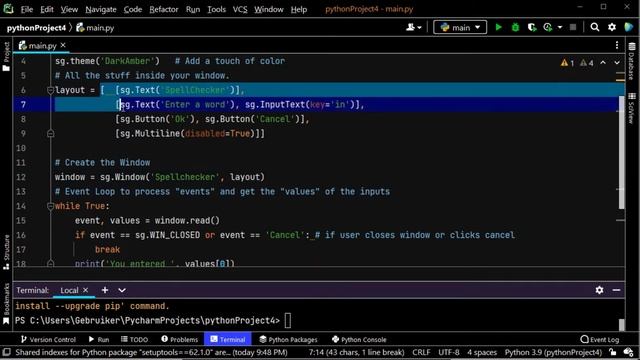Viewport: 640px width, 360px height.
Task: Open the Edit menu
Action: click(47, 9)
